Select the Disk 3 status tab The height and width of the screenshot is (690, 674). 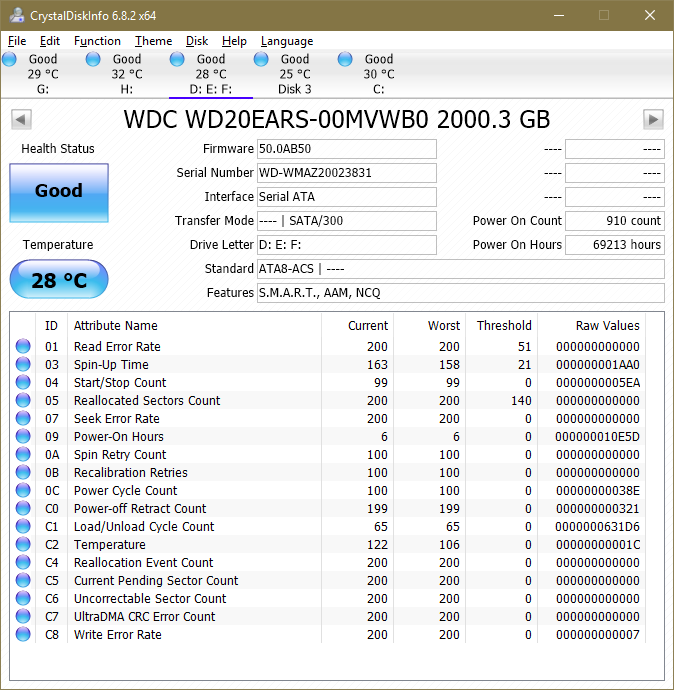294,74
